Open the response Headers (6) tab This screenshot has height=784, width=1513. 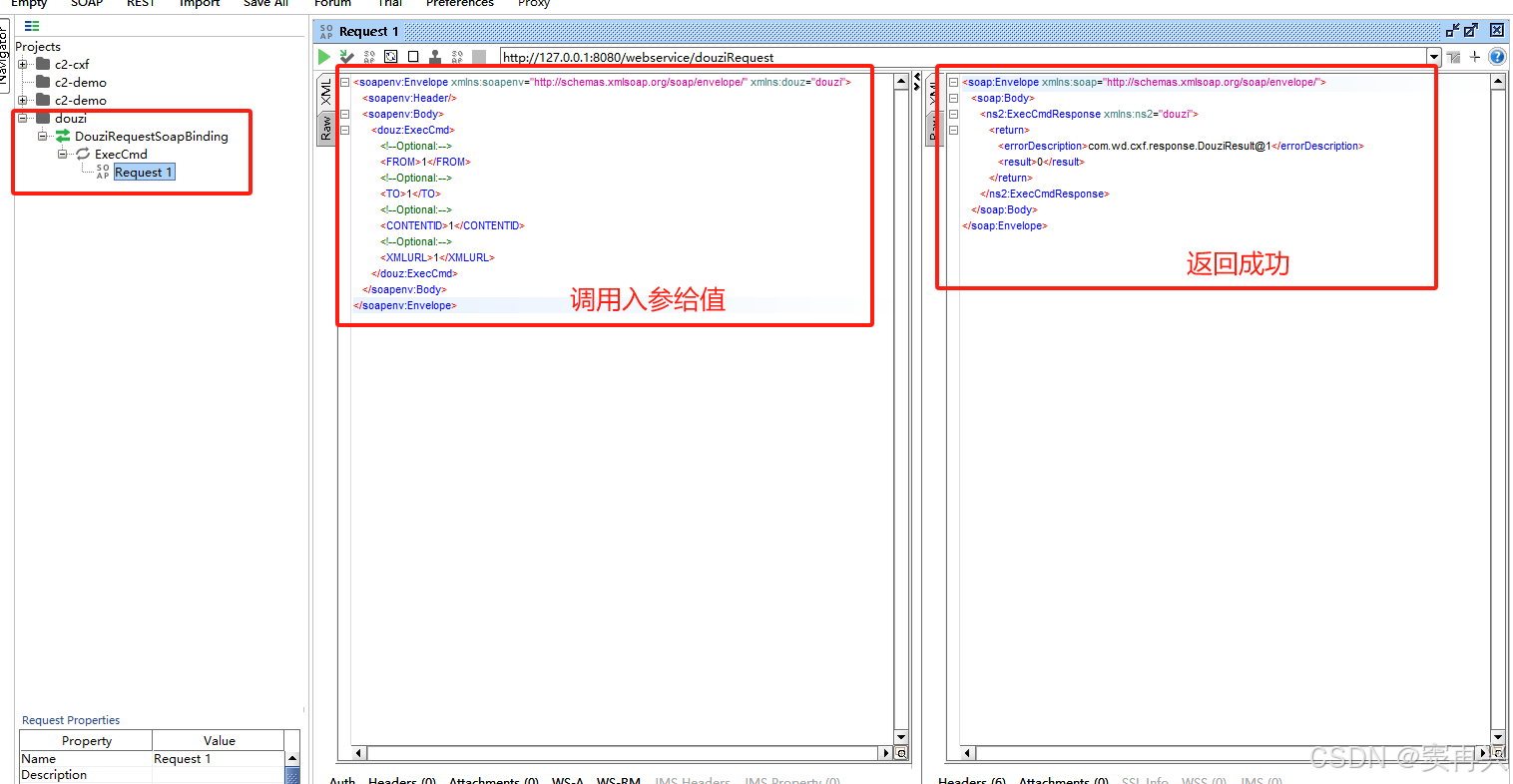(x=972, y=779)
